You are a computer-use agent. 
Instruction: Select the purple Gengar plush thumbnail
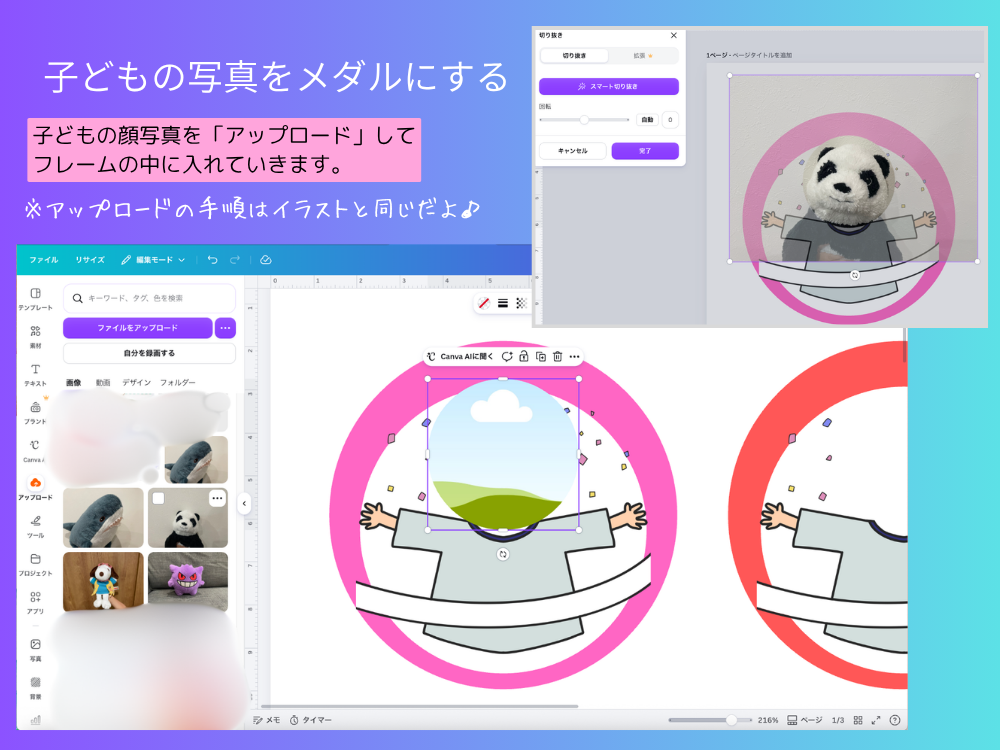pos(188,582)
